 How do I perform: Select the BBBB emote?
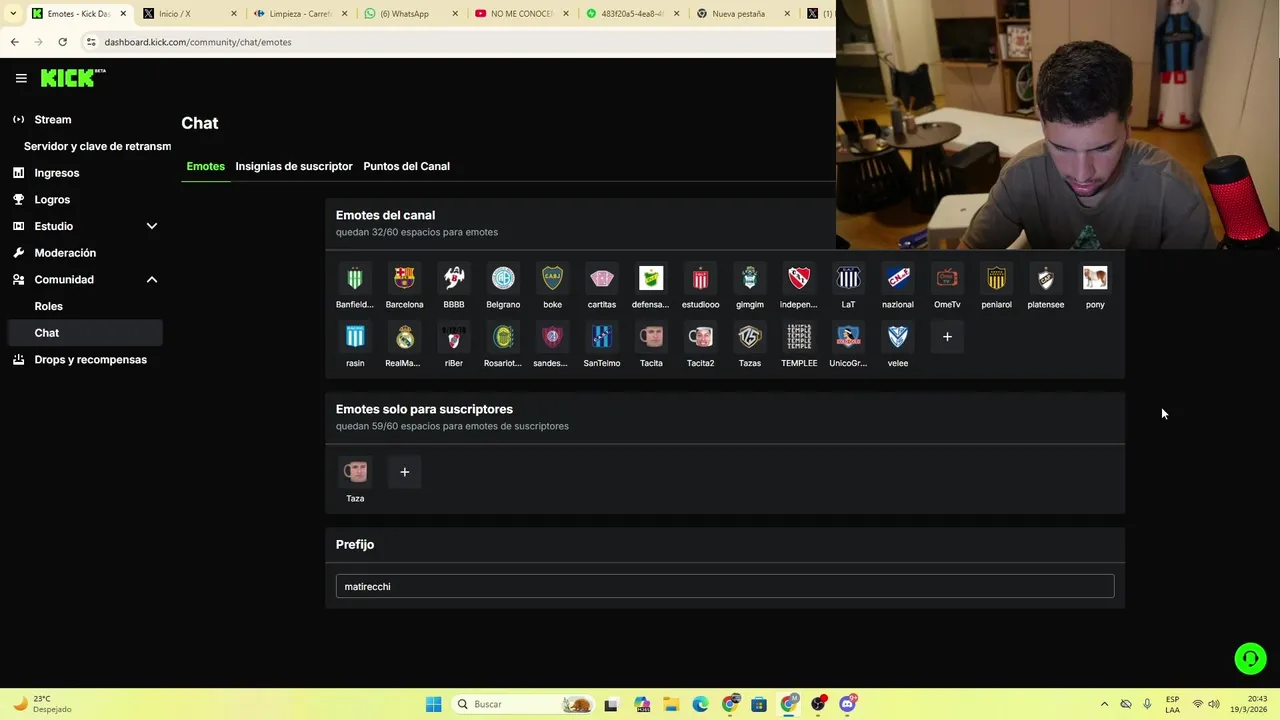(454, 278)
